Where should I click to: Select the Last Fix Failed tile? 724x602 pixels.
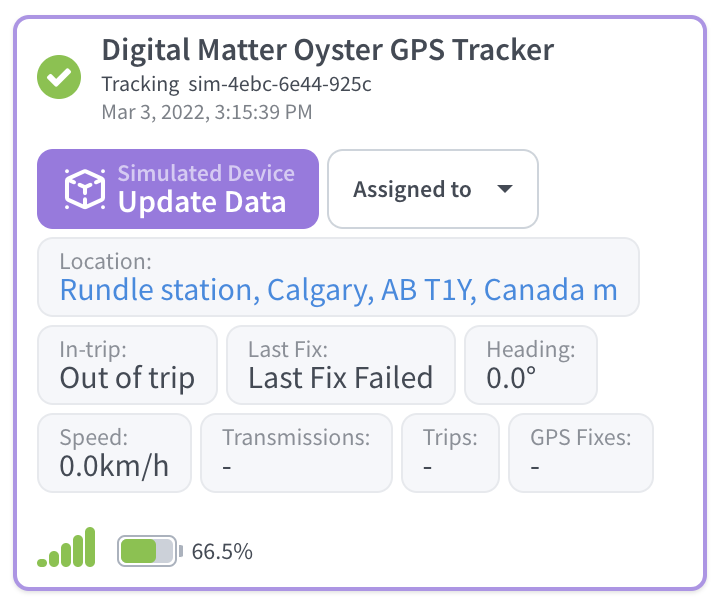coord(341,365)
